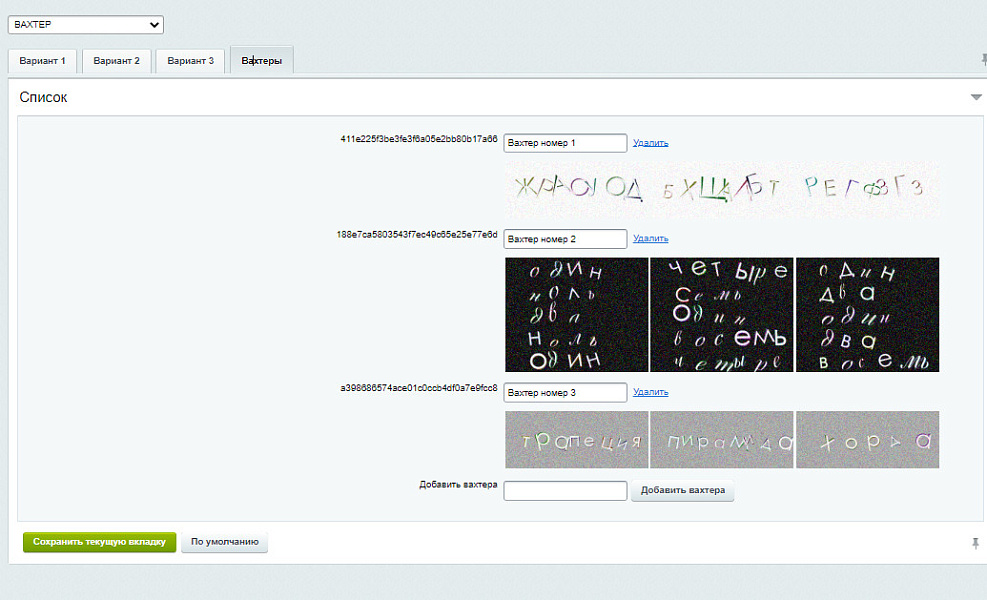Delete Вахтер номер 1 via Удалить link
The image size is (987, 600).
pos(650,143)
